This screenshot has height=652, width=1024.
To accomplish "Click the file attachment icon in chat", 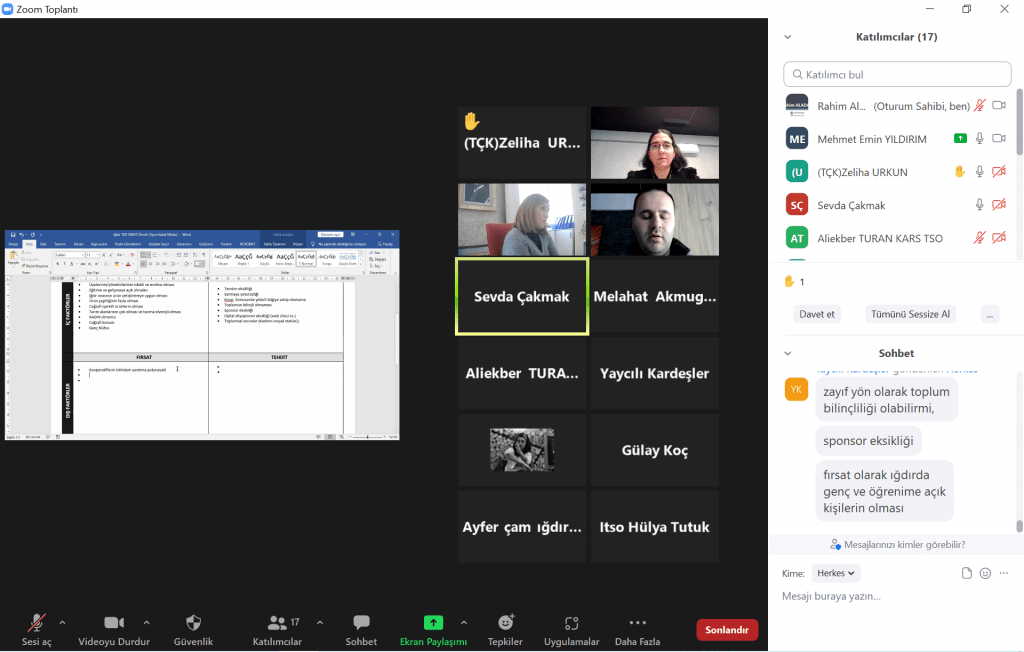I will [x=966, y=573].
